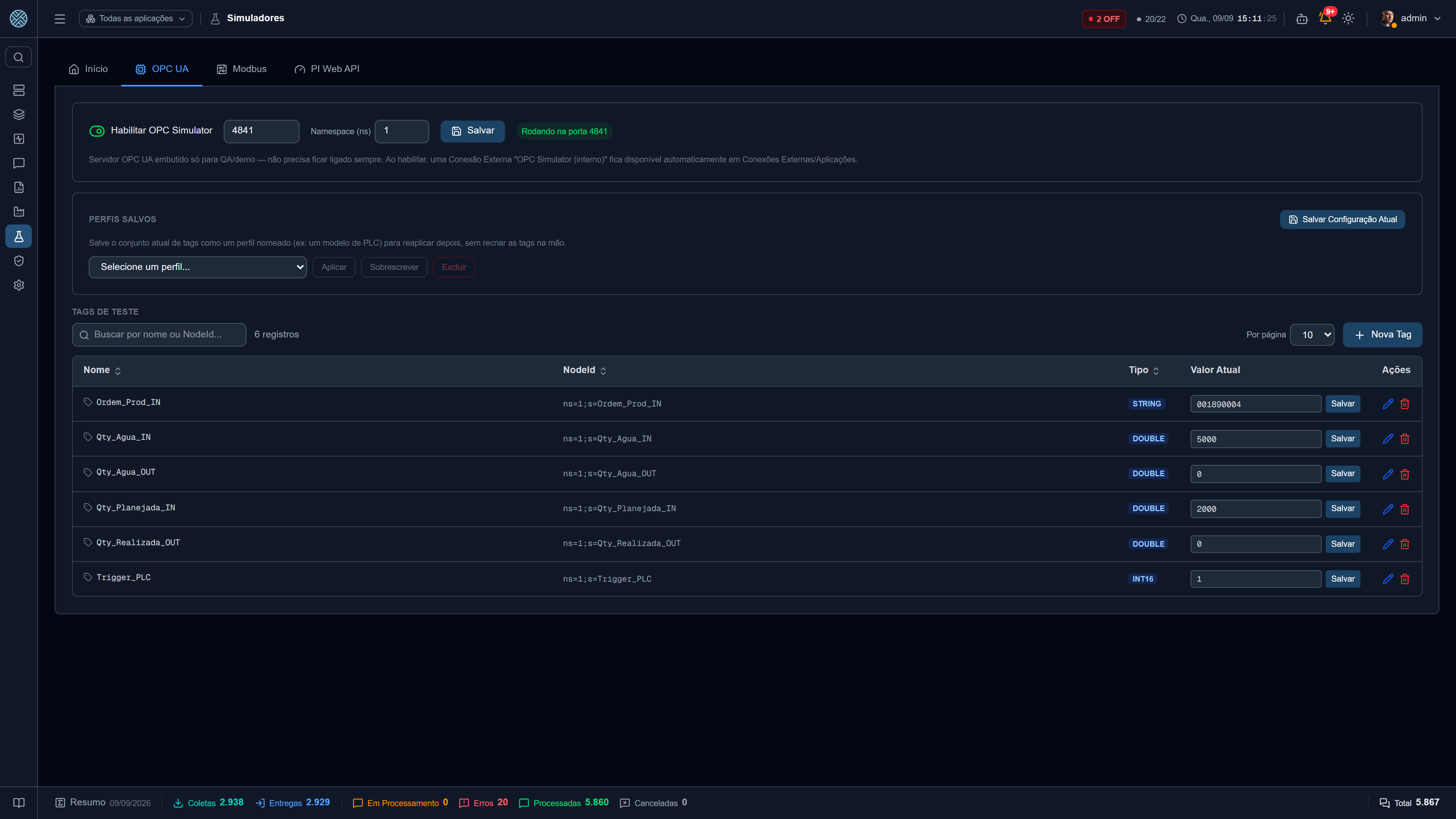Switch to the Início tab
Screen dimensions: 1456x819
coord(88,69)
